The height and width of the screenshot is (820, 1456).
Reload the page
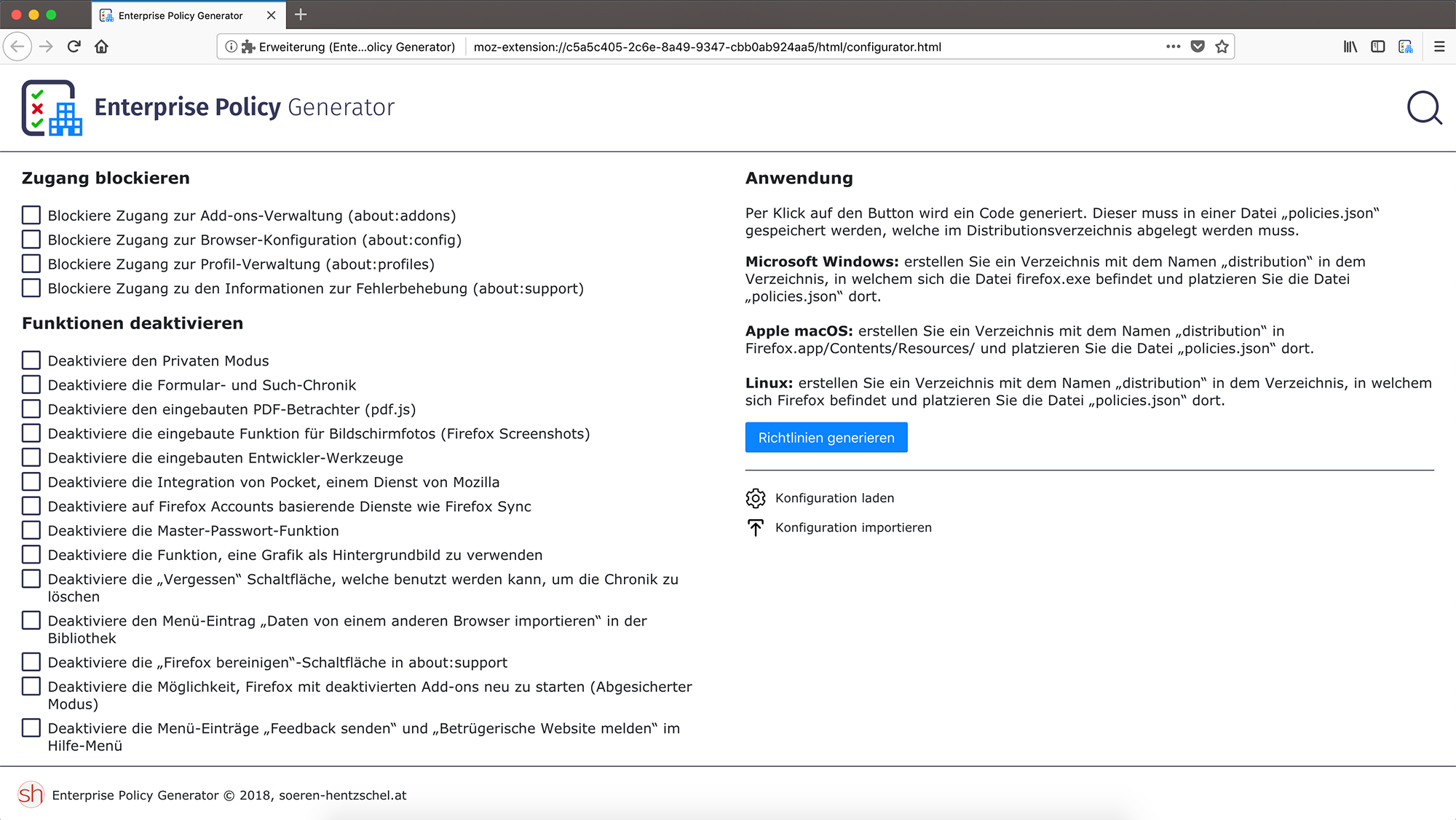tap(74, 47)
